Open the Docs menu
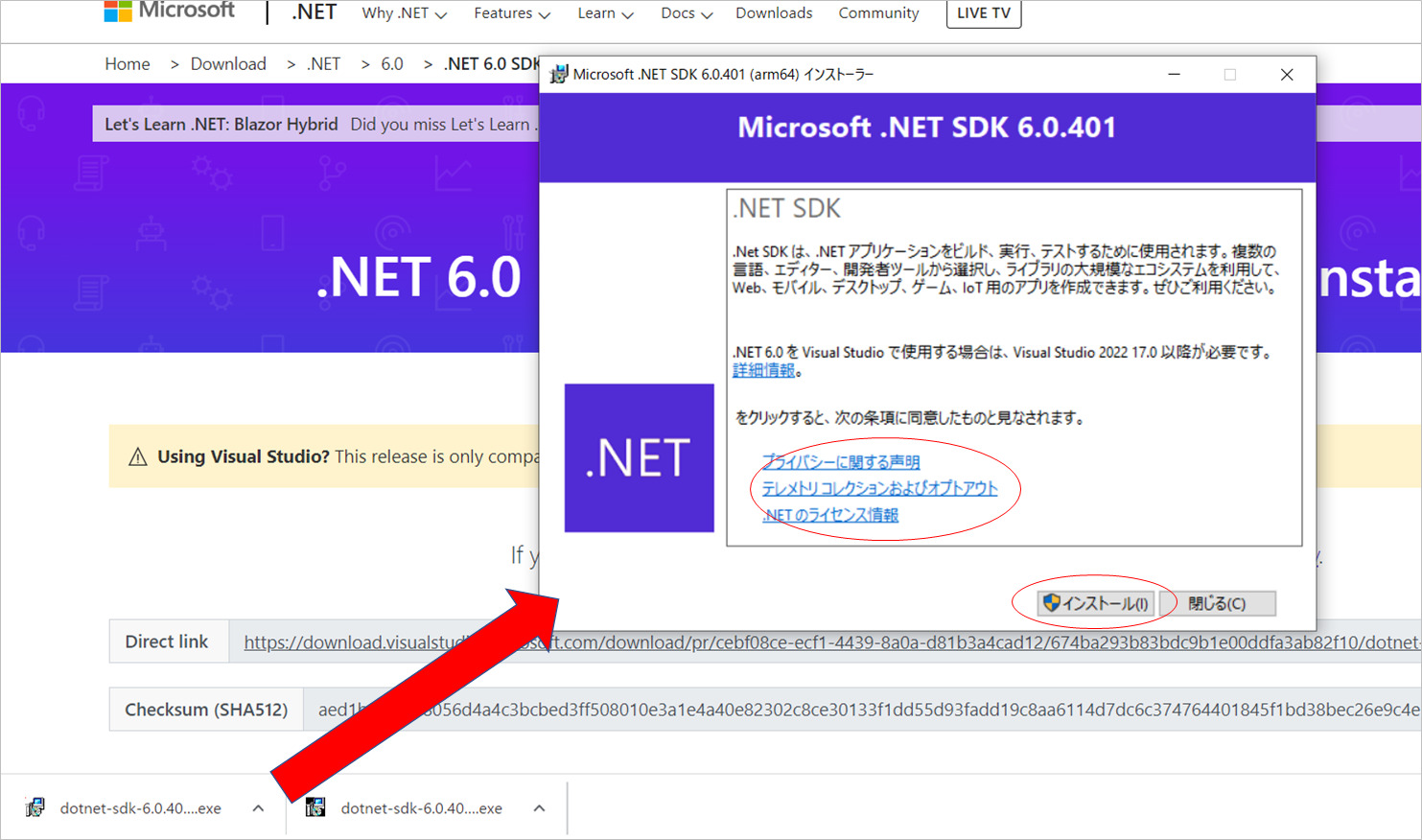Viewport: 1422px width, 840px height. (685, 13)
